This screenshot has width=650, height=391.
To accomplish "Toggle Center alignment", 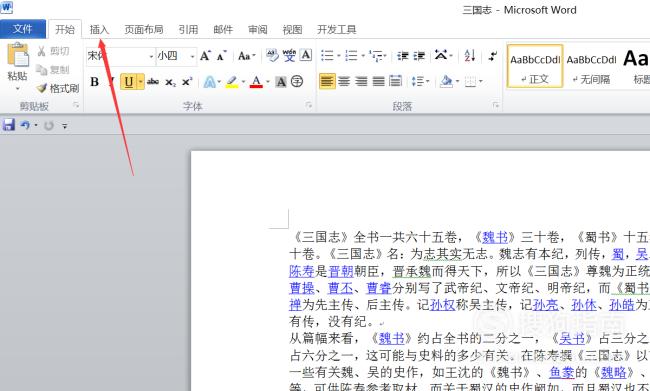I will pyautogui.click(x=344, y=82).
